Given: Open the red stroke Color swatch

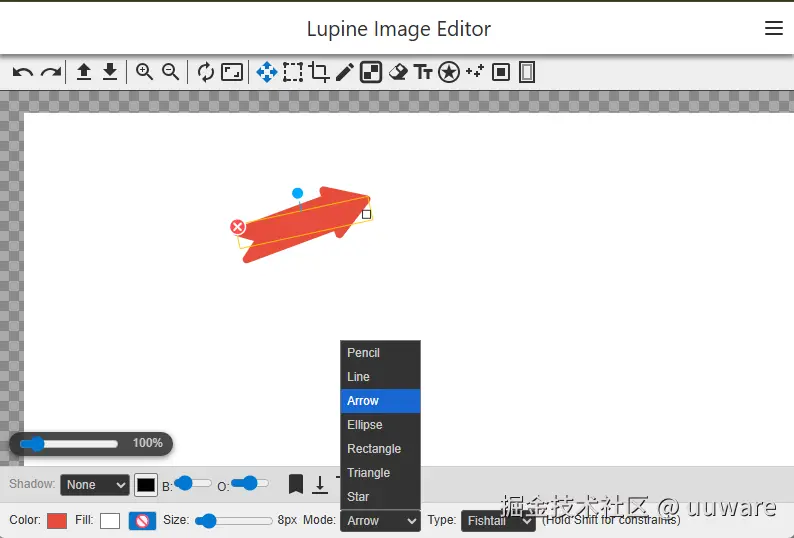Looking at the screenshot, I should tap(57, 521).
